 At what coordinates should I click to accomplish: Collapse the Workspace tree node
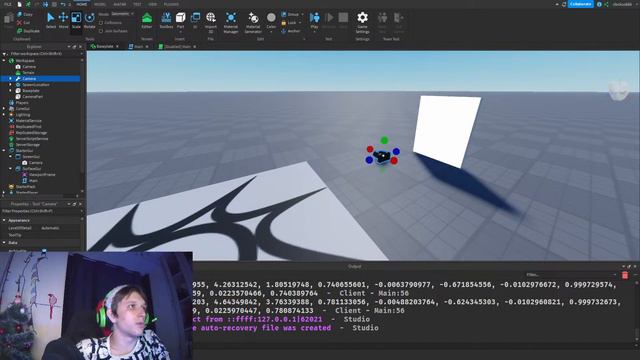click(x=4, y=60)
